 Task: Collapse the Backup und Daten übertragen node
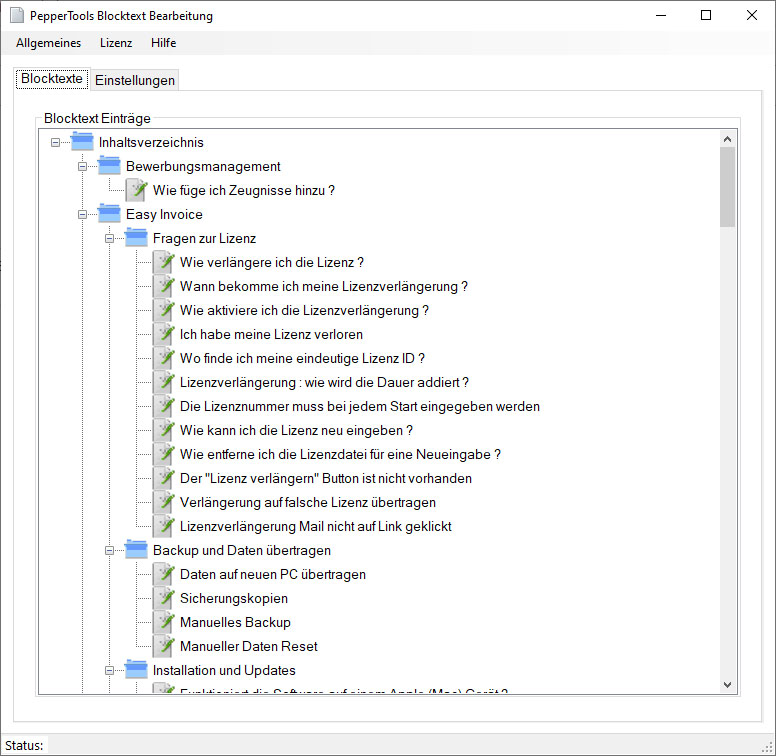(109, 550)
